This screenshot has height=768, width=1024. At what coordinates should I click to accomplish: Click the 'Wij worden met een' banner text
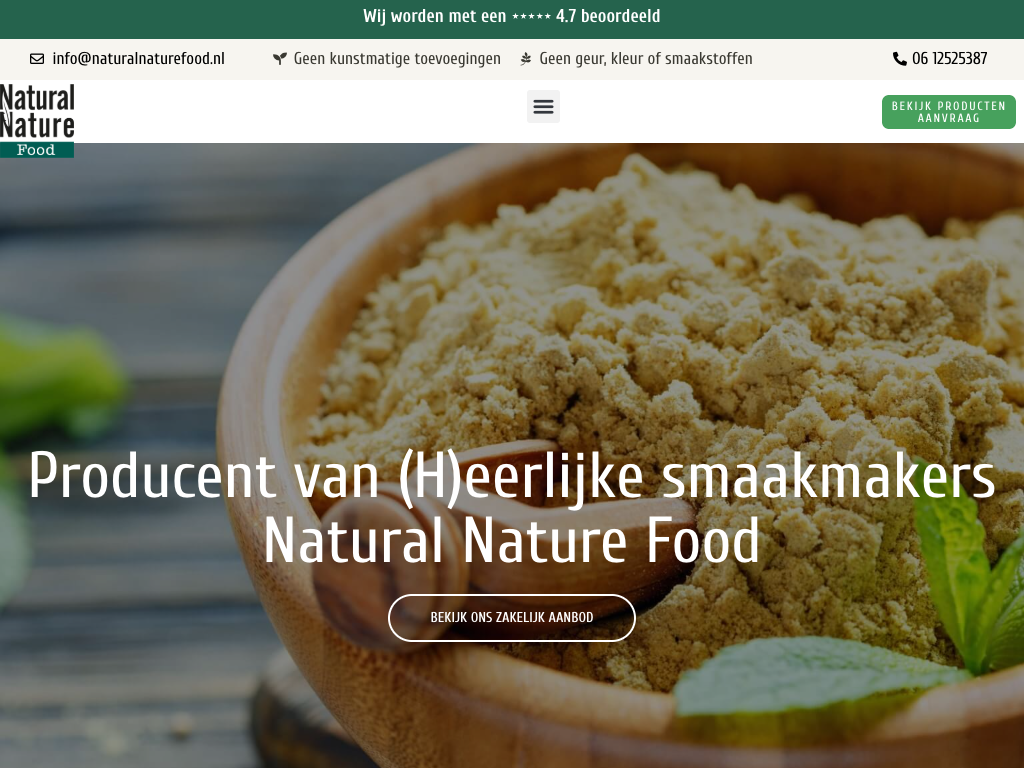point(435,16)
